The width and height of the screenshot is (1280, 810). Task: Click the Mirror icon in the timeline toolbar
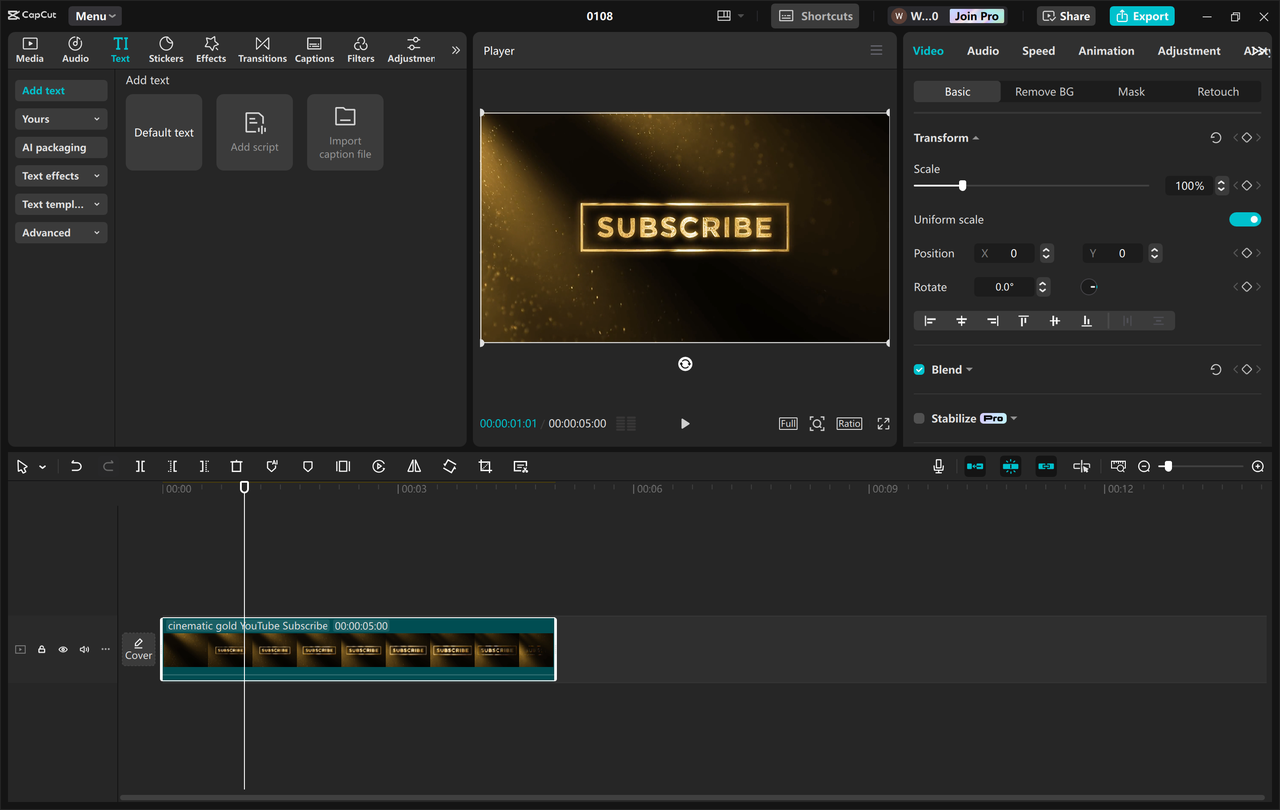click(x=414, y=466)
